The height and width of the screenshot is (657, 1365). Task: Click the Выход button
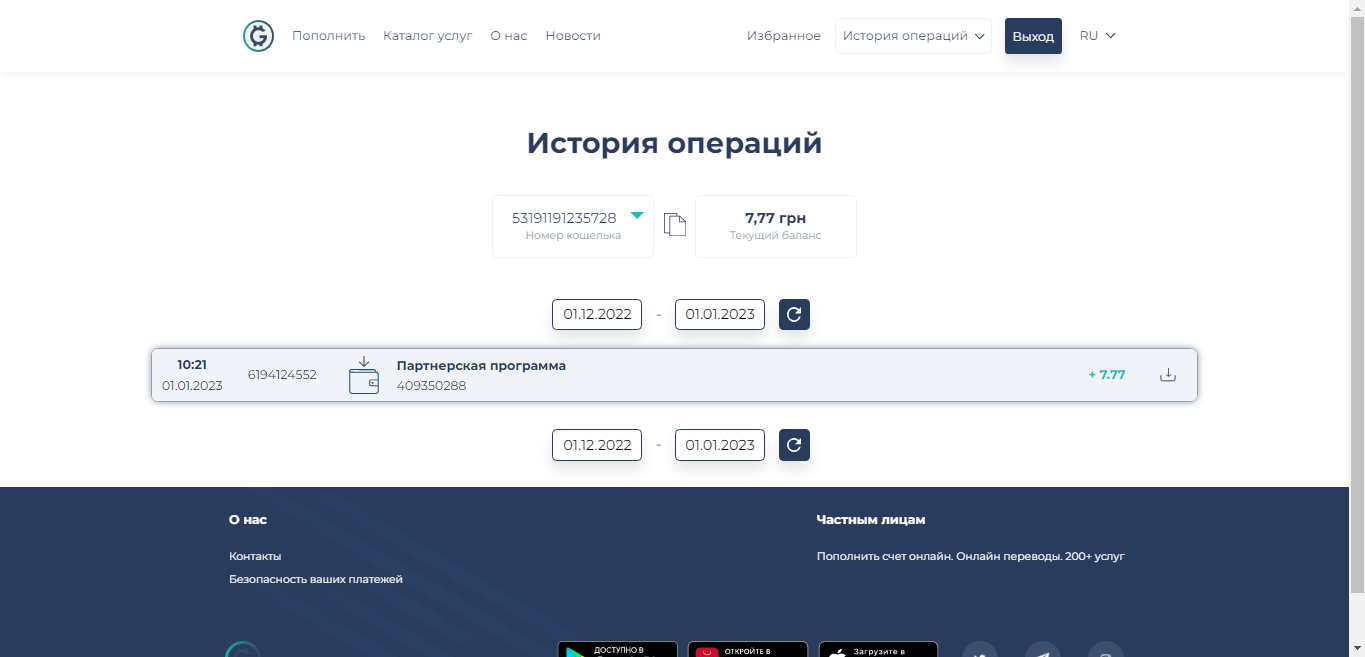coord(1033,36)
